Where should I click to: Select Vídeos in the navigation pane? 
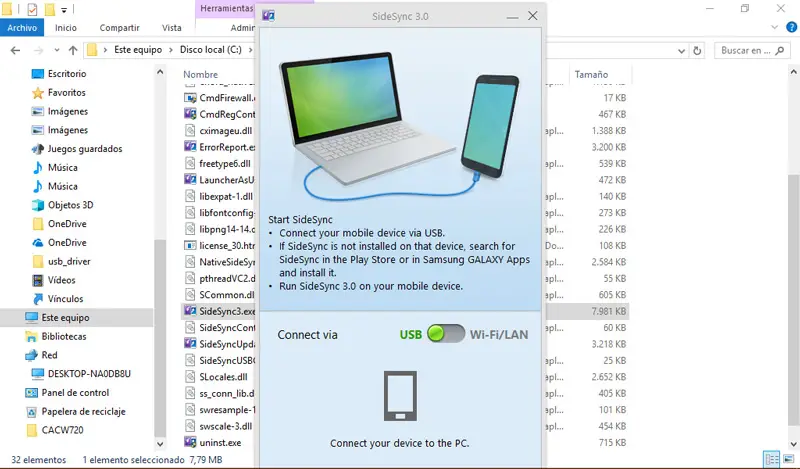[61, 280]
